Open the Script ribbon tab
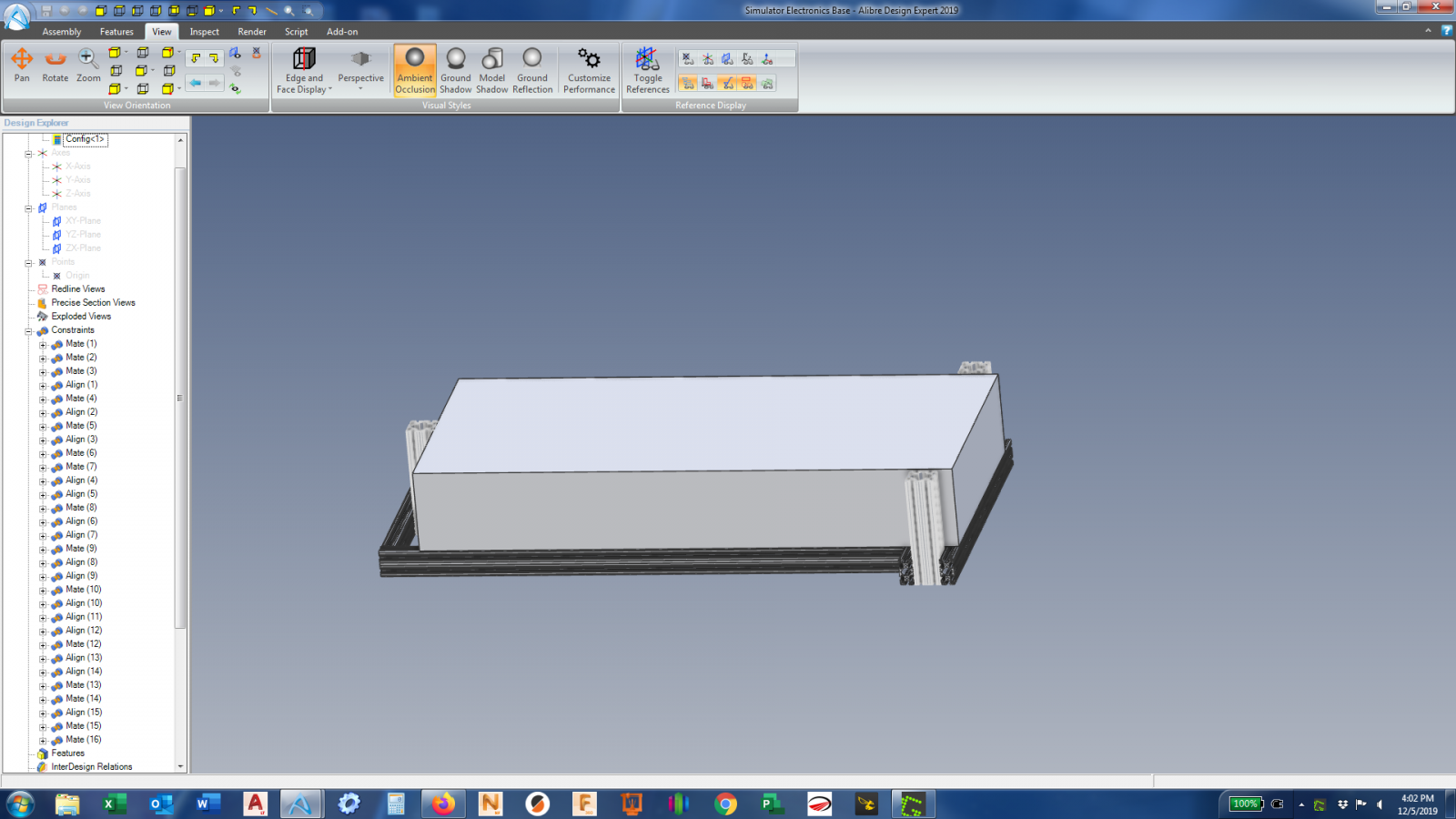The height and width of the screenshot is (819, 1456). pos(297,32)
